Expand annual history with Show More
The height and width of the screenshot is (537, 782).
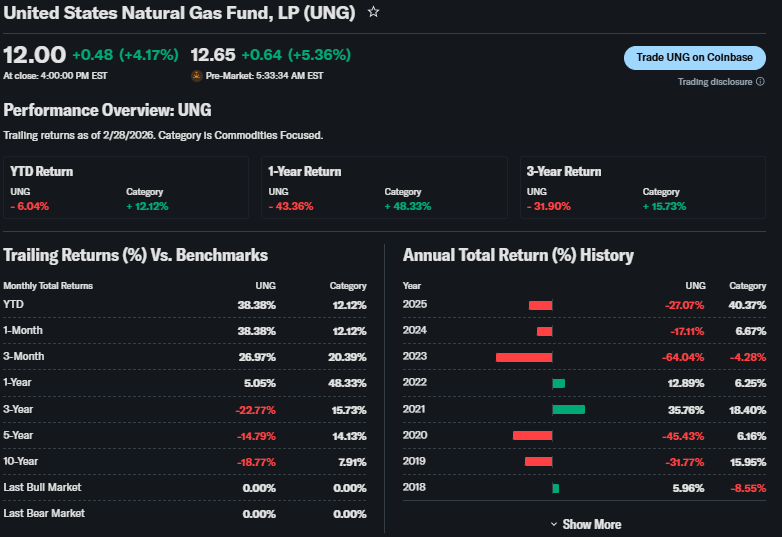tap(591, 524)
